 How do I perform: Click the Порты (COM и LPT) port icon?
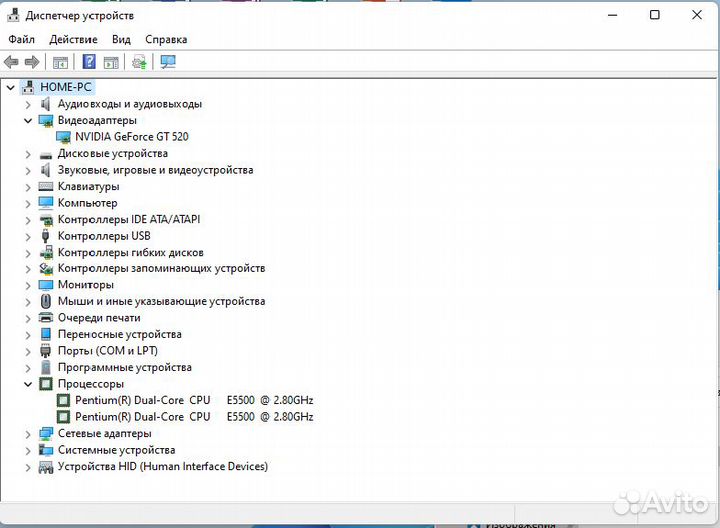[x=45, y=351]
